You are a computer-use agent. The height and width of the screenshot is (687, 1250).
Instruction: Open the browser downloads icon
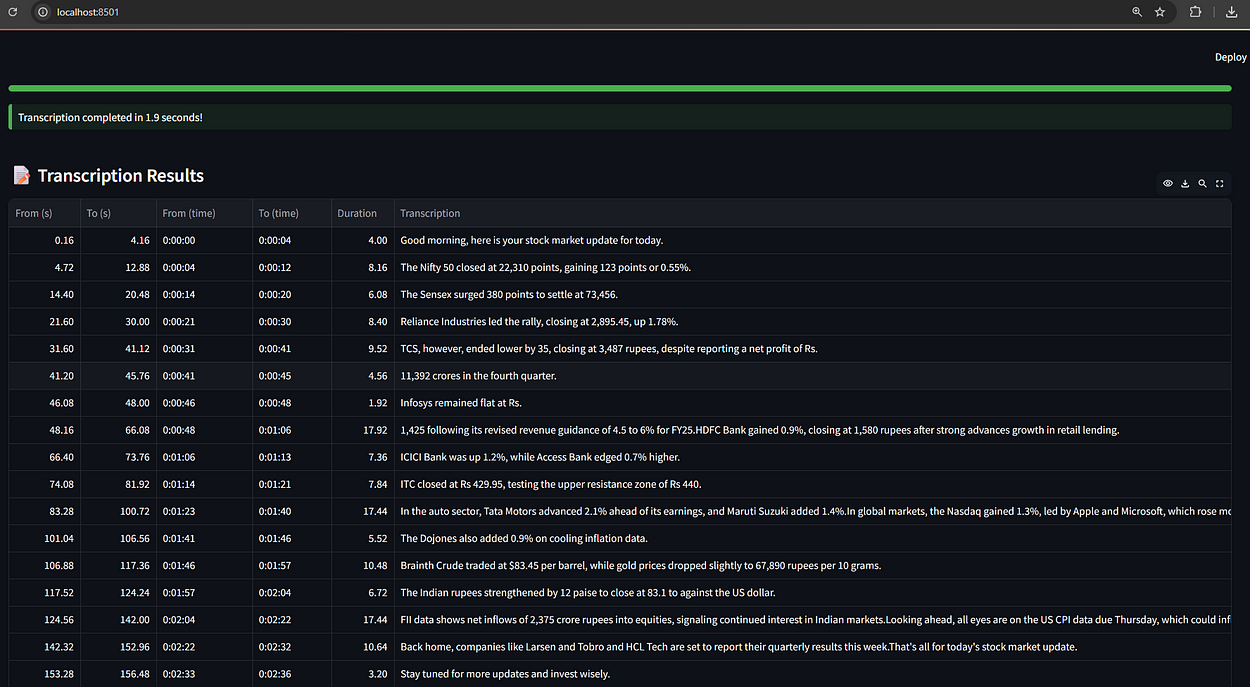(x=1231, y=12)
